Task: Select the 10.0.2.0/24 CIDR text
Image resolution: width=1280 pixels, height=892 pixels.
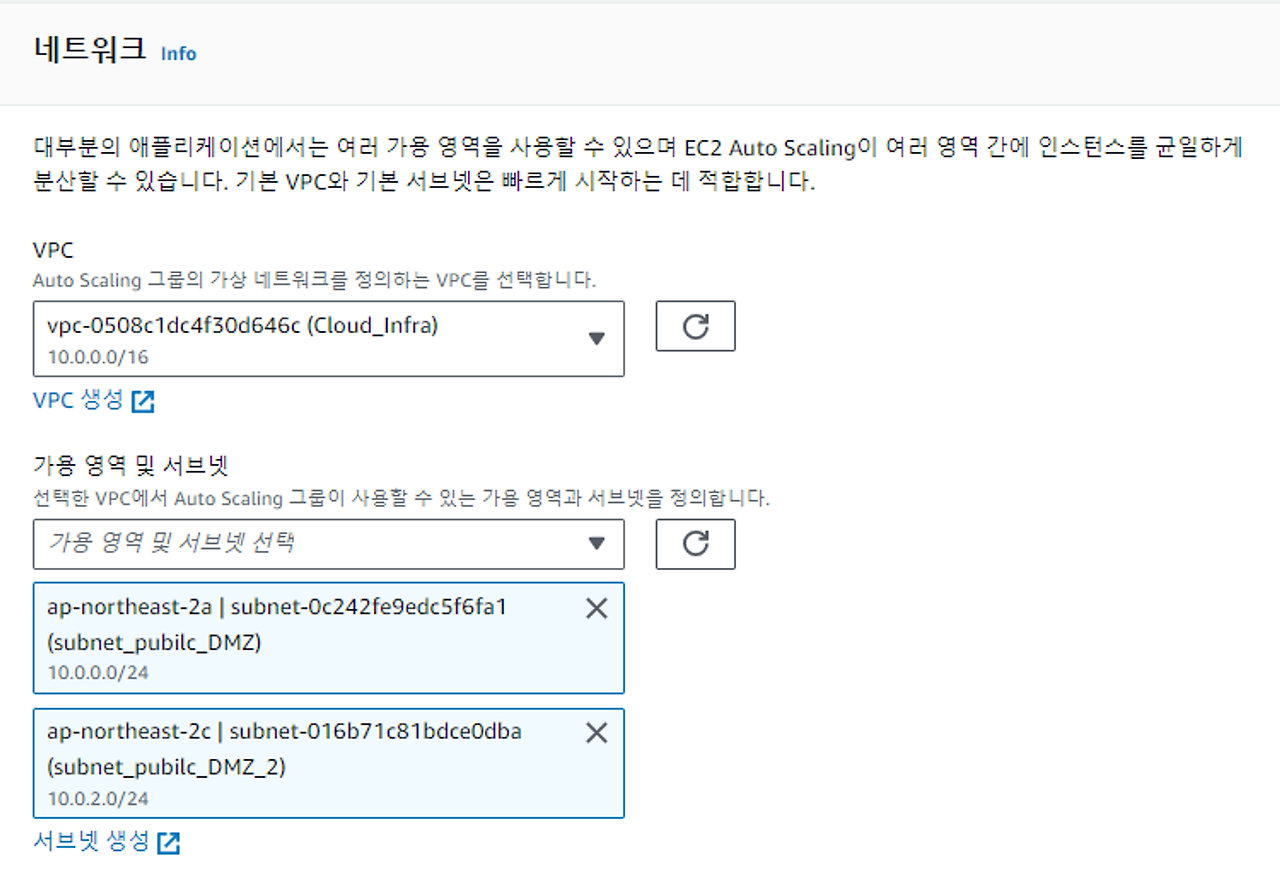Action: click(x=98, y=799)
